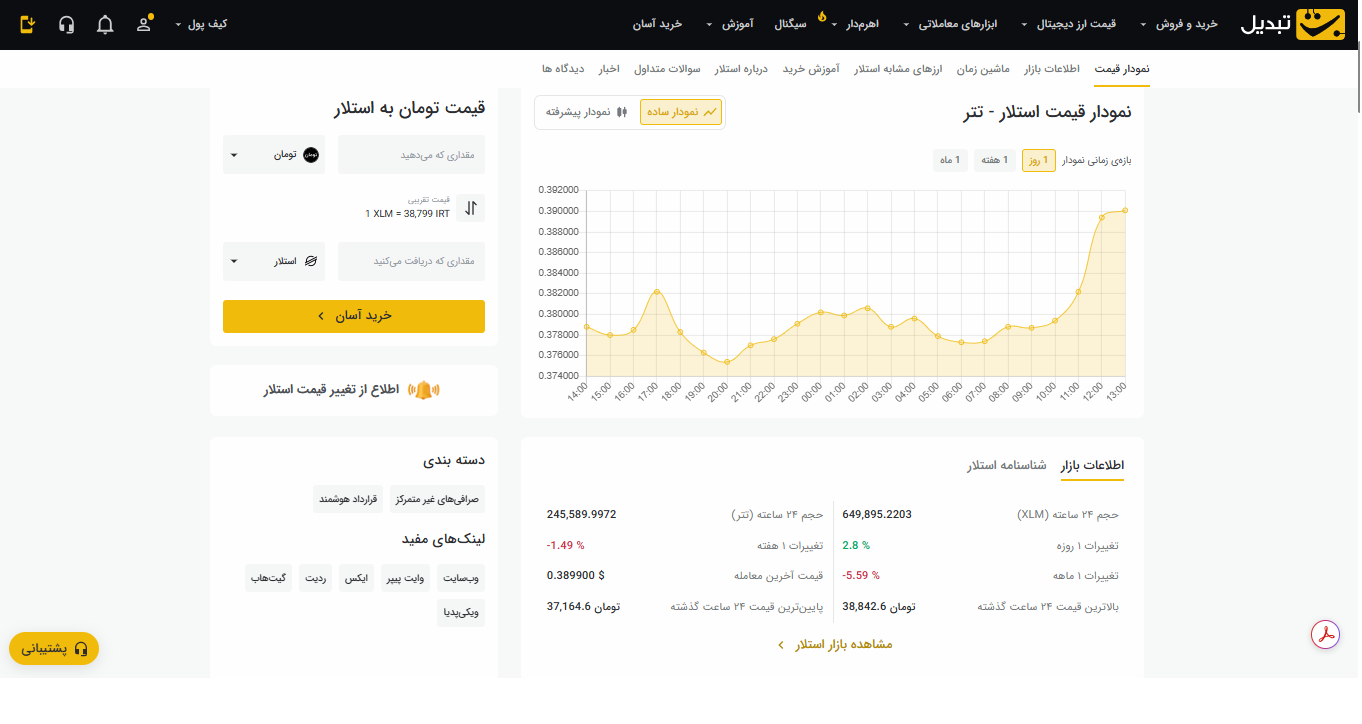The height and width of the screenshot is (724, 1362).
Task: Open the notifications bell icon
Action: click(105, 23)
